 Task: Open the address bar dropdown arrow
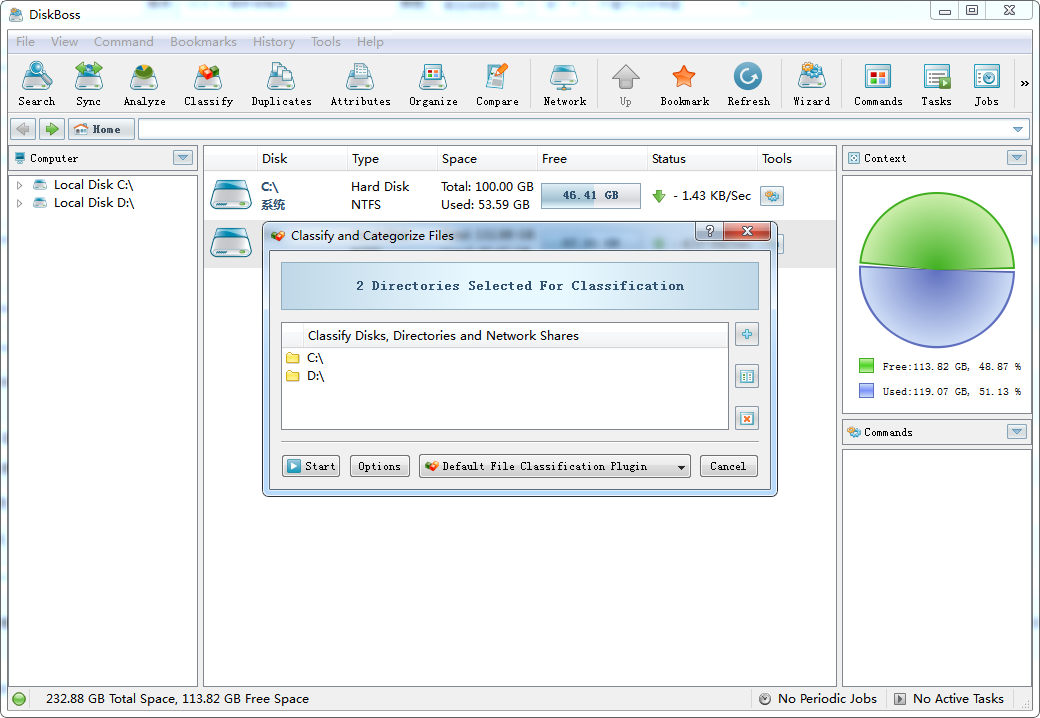(x=1017, y=129)
